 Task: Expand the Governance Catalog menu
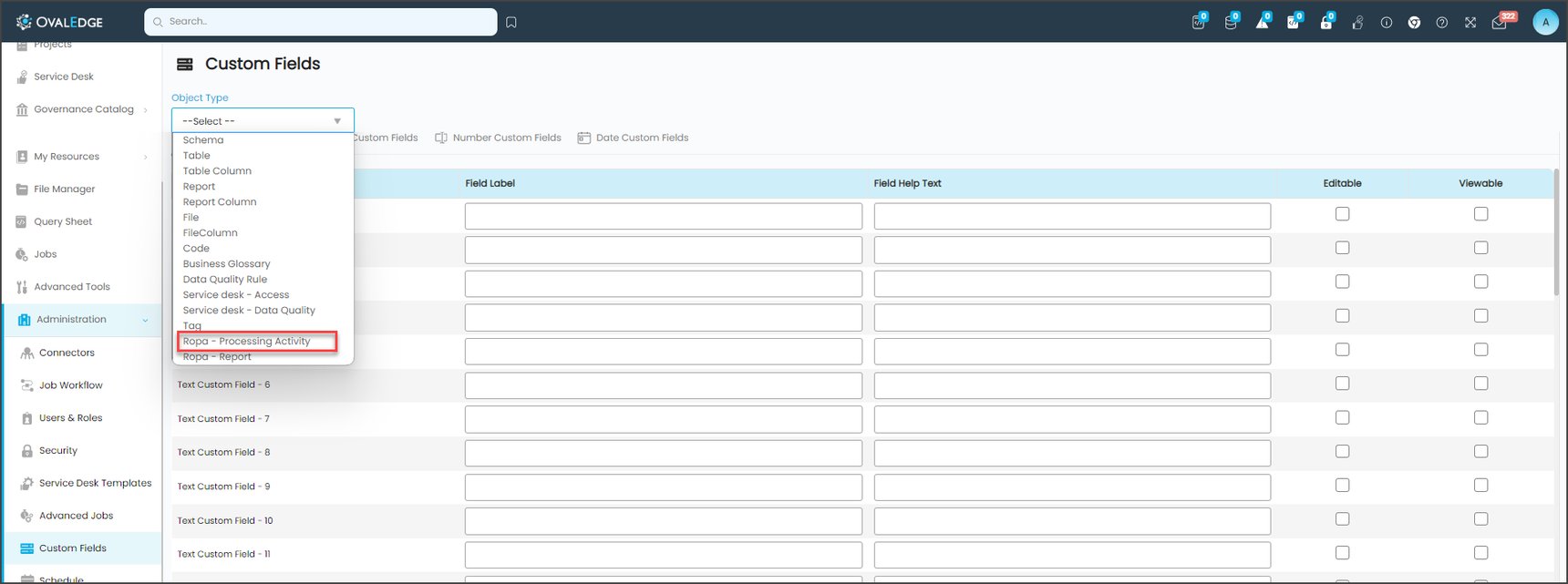click(x=145, y=110)
